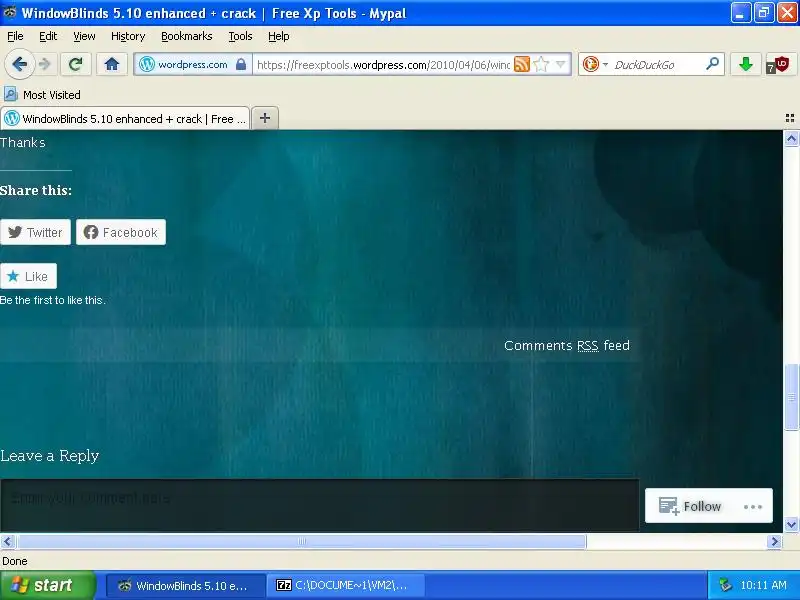Screen dimensions: 800x600
Task: Click the 10:11 AM taskbar clock
Action: [x=763, y=585]
